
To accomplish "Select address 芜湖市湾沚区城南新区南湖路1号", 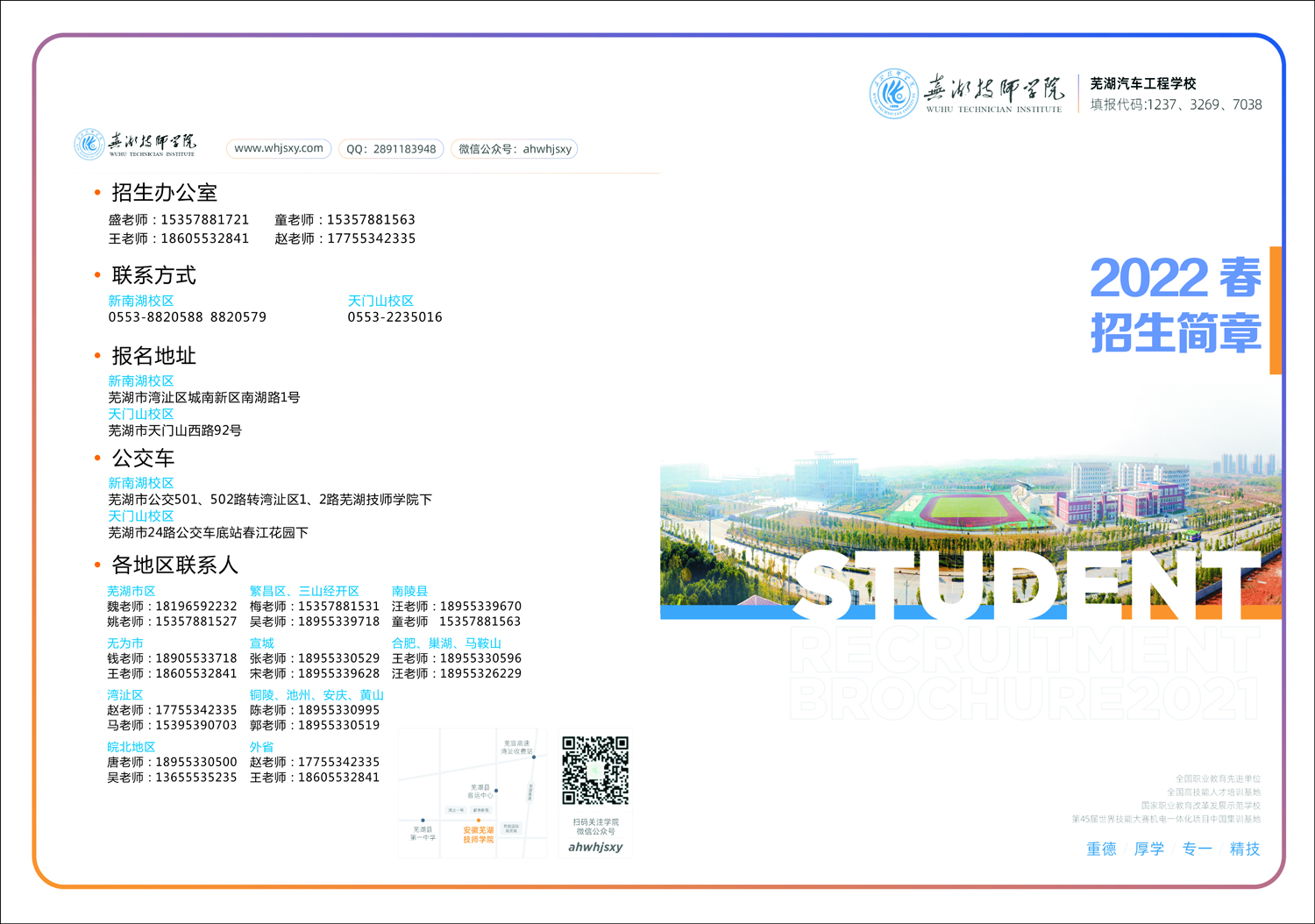I will [x=204, y=398].
